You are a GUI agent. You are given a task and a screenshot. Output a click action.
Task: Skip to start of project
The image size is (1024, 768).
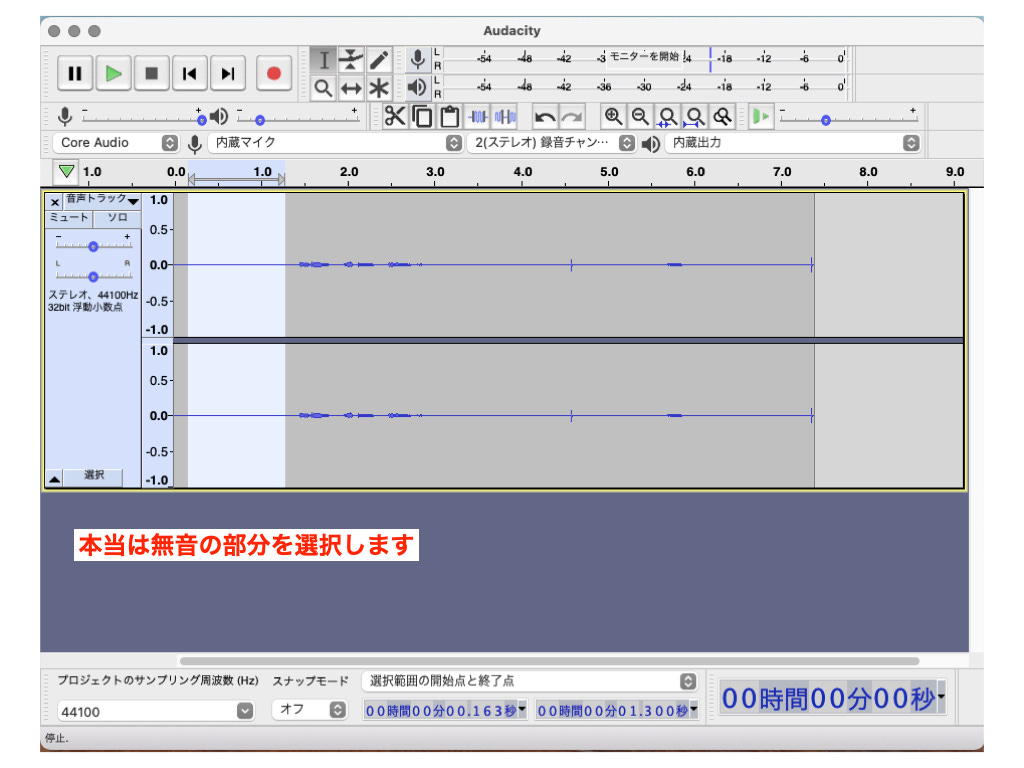pyautogui.click(x=189, y=73)
